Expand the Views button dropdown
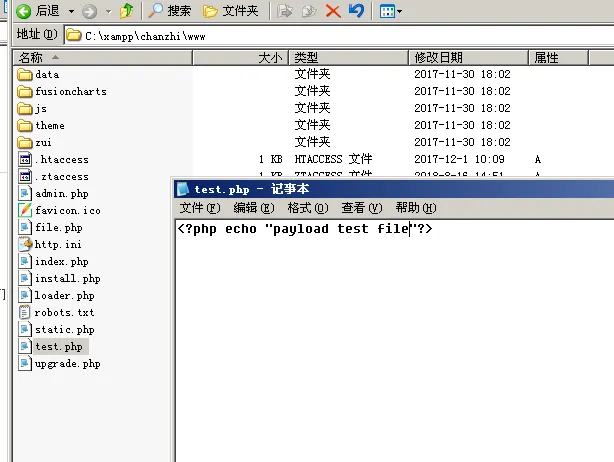 [x=399, y=12]
